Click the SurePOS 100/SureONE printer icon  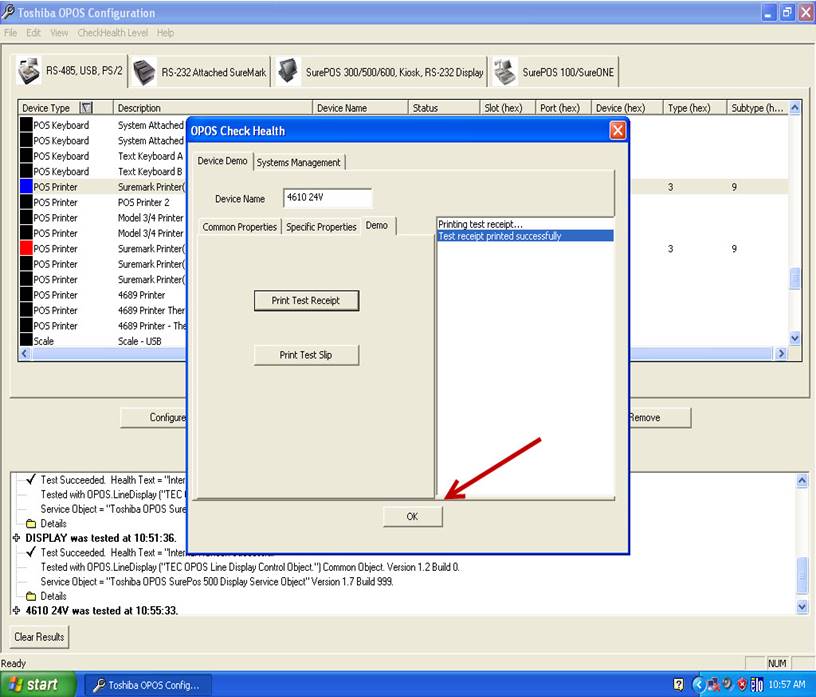[x=505, y=72]
